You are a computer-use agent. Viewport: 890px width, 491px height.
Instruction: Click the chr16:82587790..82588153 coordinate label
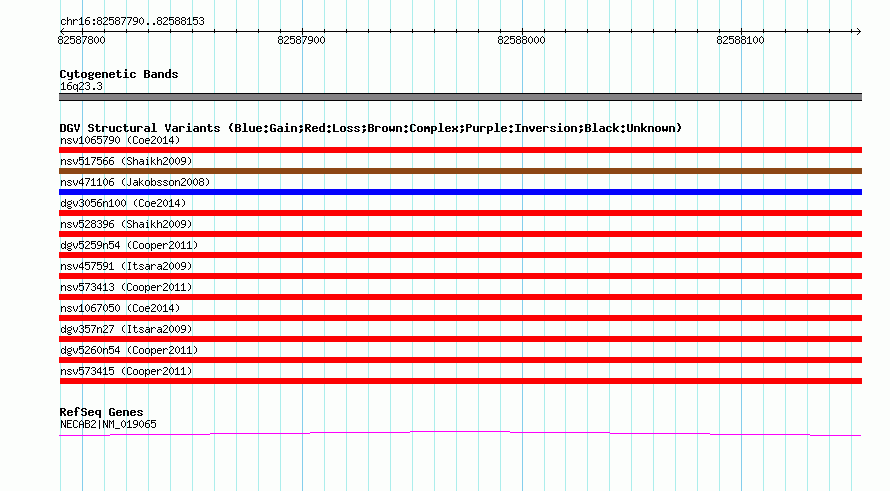(132, 22)
